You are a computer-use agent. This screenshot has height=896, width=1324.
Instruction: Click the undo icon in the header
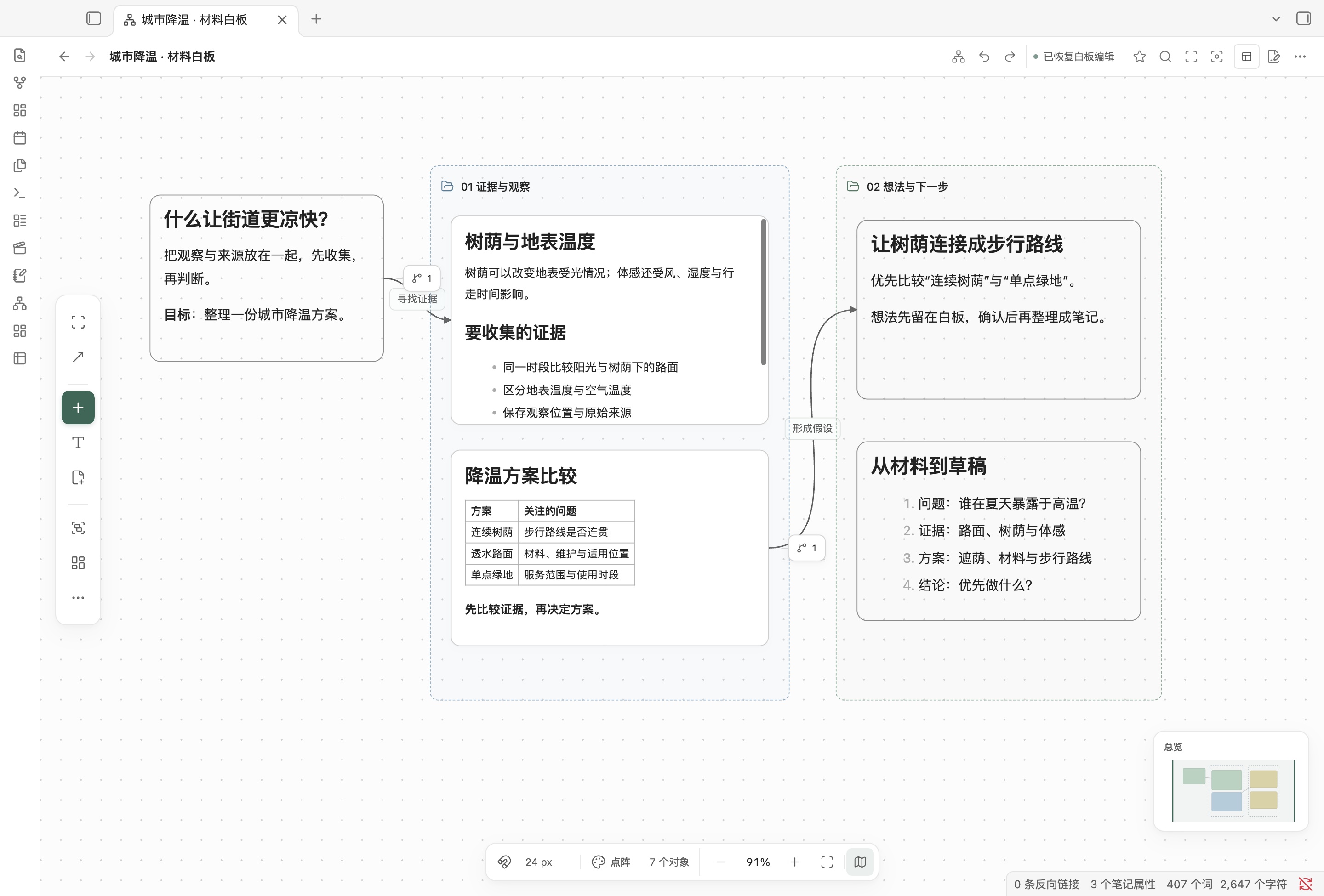tap(984, 57)
